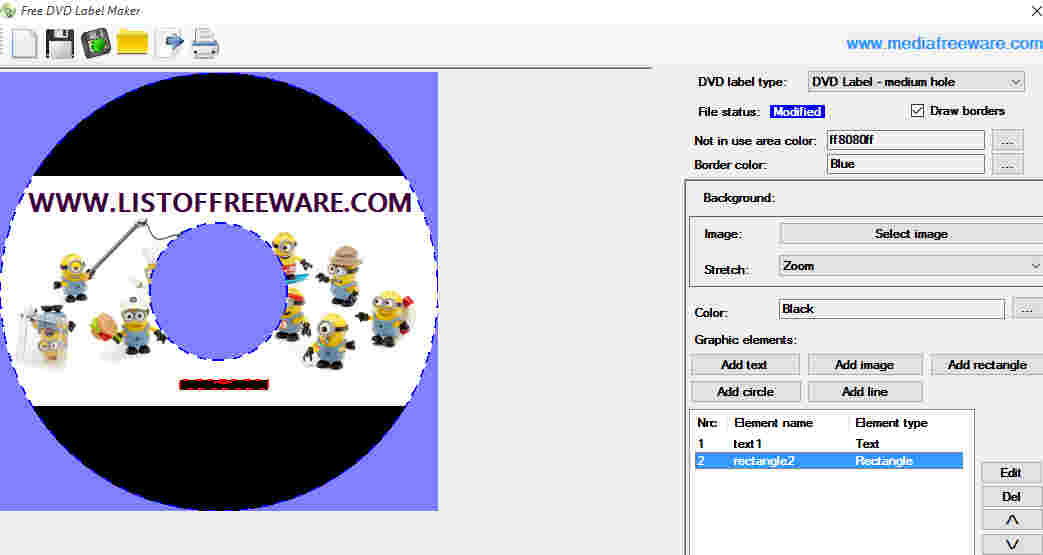The height and width of the screenshot is (555, 1043).
Task: Click the Border color Blue field
Action: tap(906, 164)
